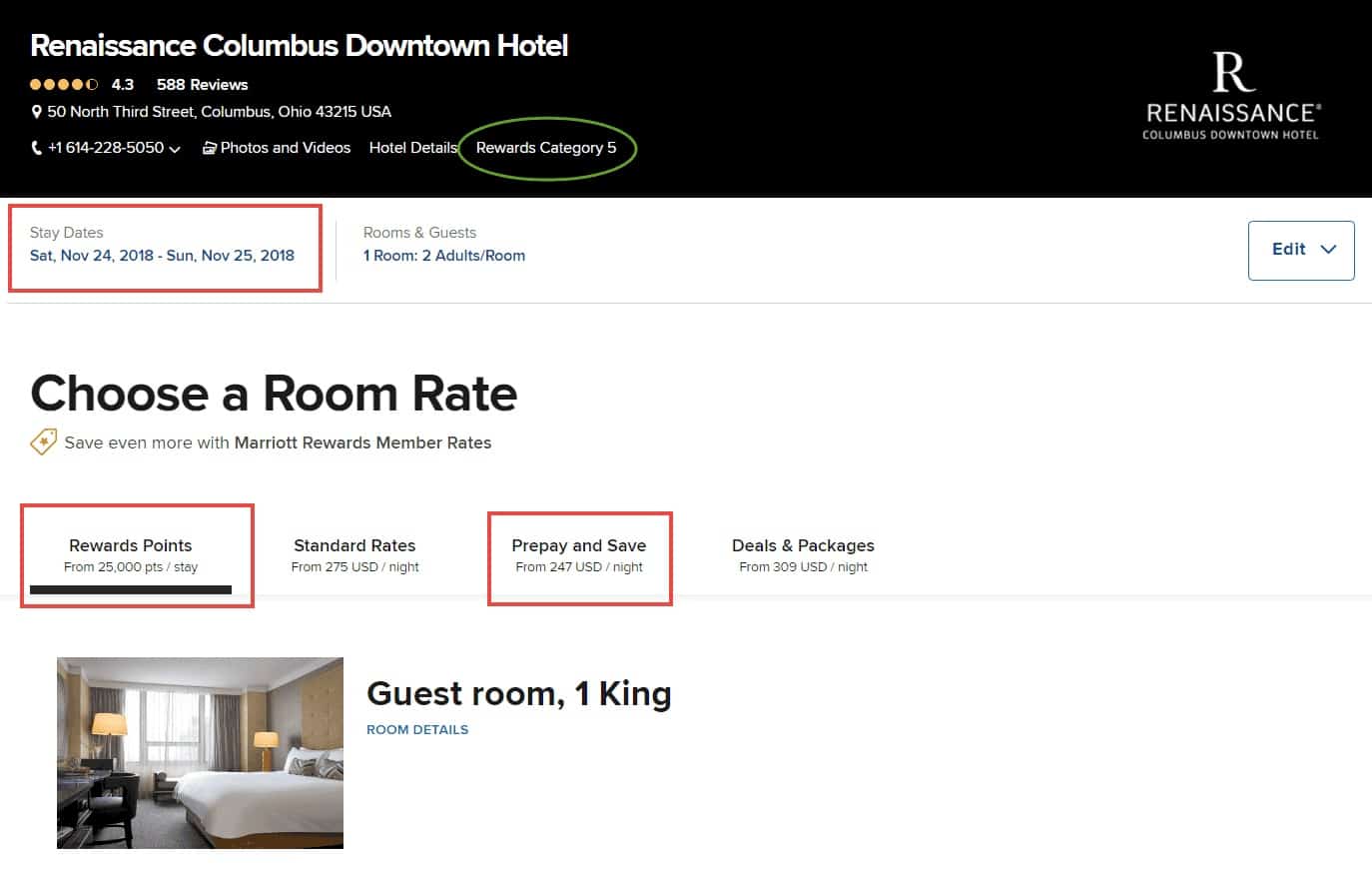The image size is (1372, 872).
Task: Expand the phone number dropdown arrow
Action: click(x=175, y=149)
